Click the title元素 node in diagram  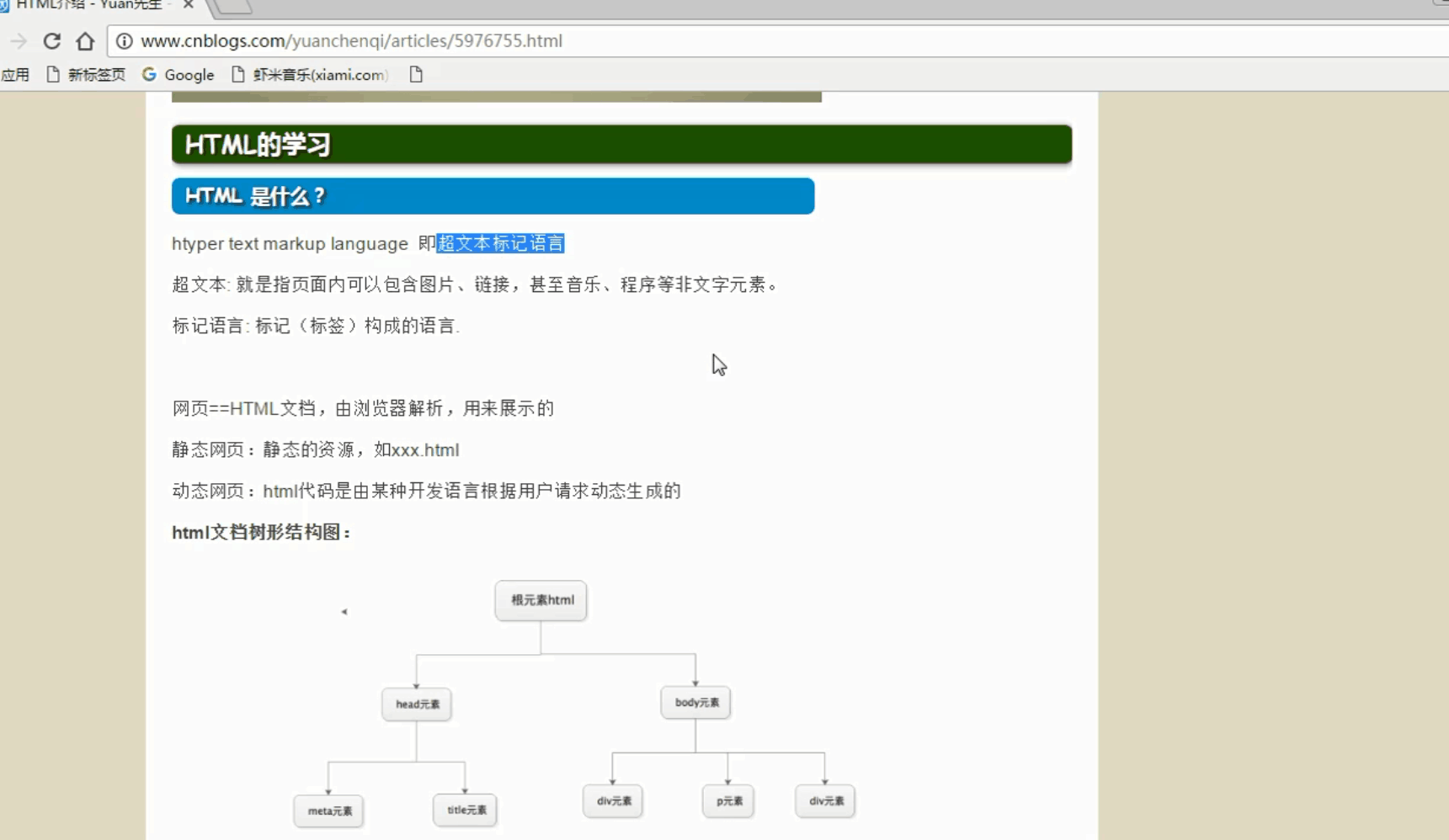click(464, 810)
